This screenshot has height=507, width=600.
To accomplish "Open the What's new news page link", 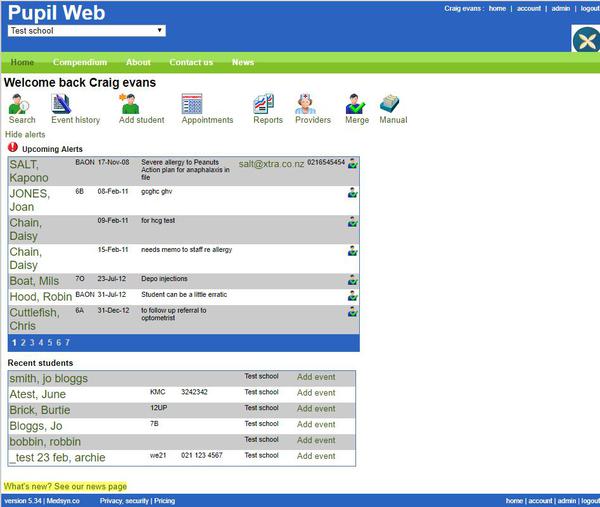I will click(x=65, y=485).
